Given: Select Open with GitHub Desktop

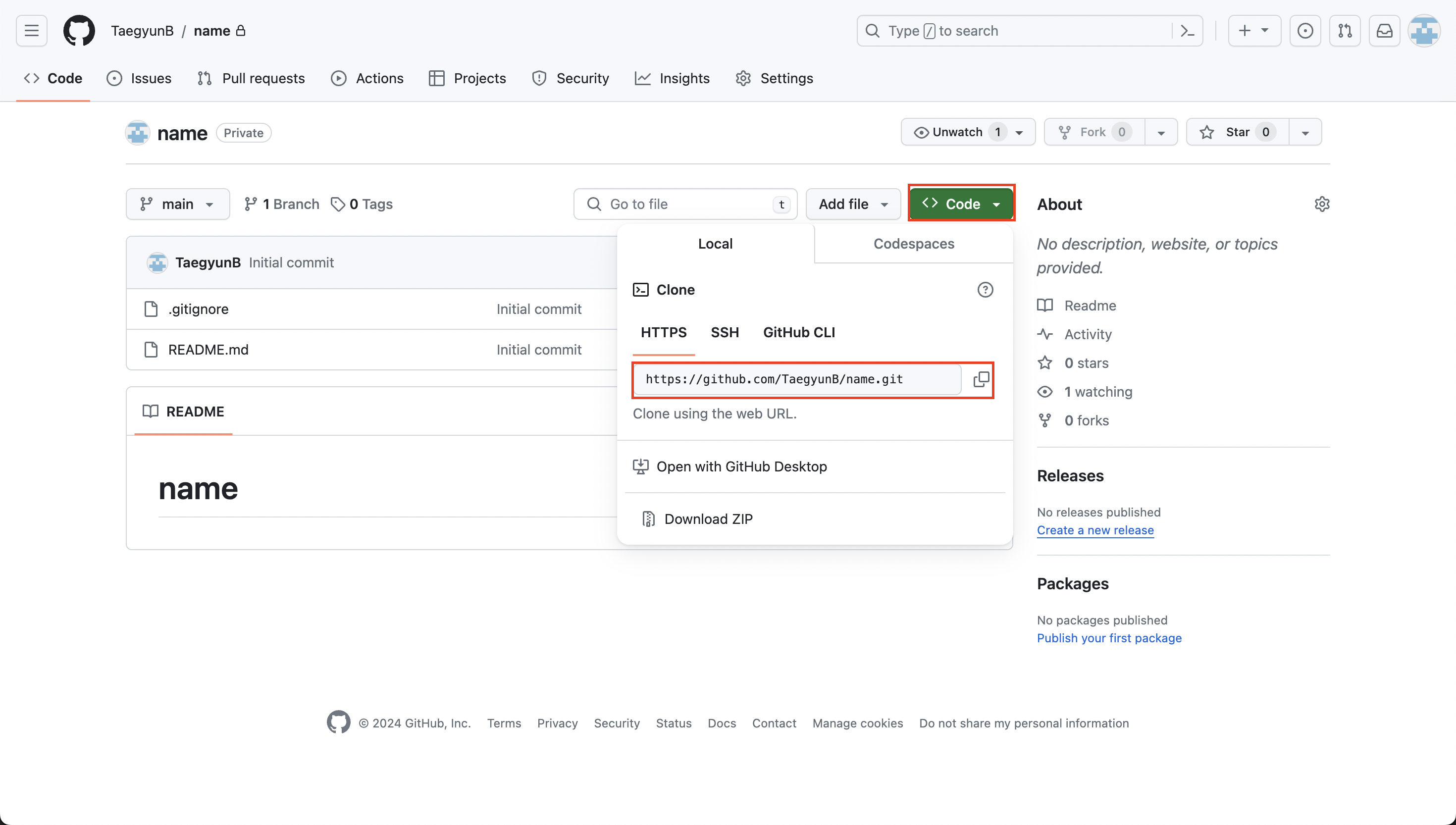Looking at the screenshot, I should click(741, 466).
